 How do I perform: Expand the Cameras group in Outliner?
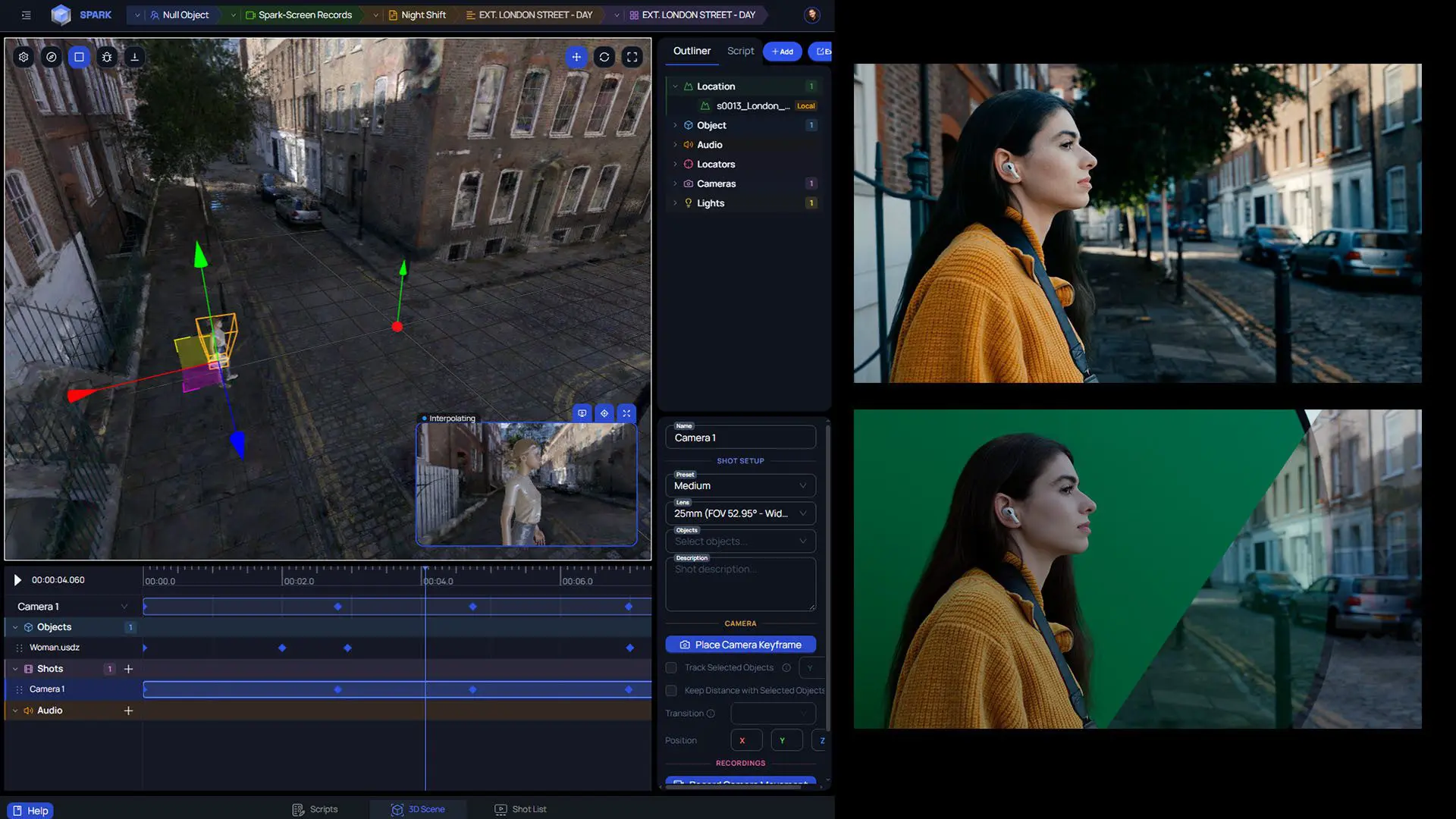click(x=675, y=184)
